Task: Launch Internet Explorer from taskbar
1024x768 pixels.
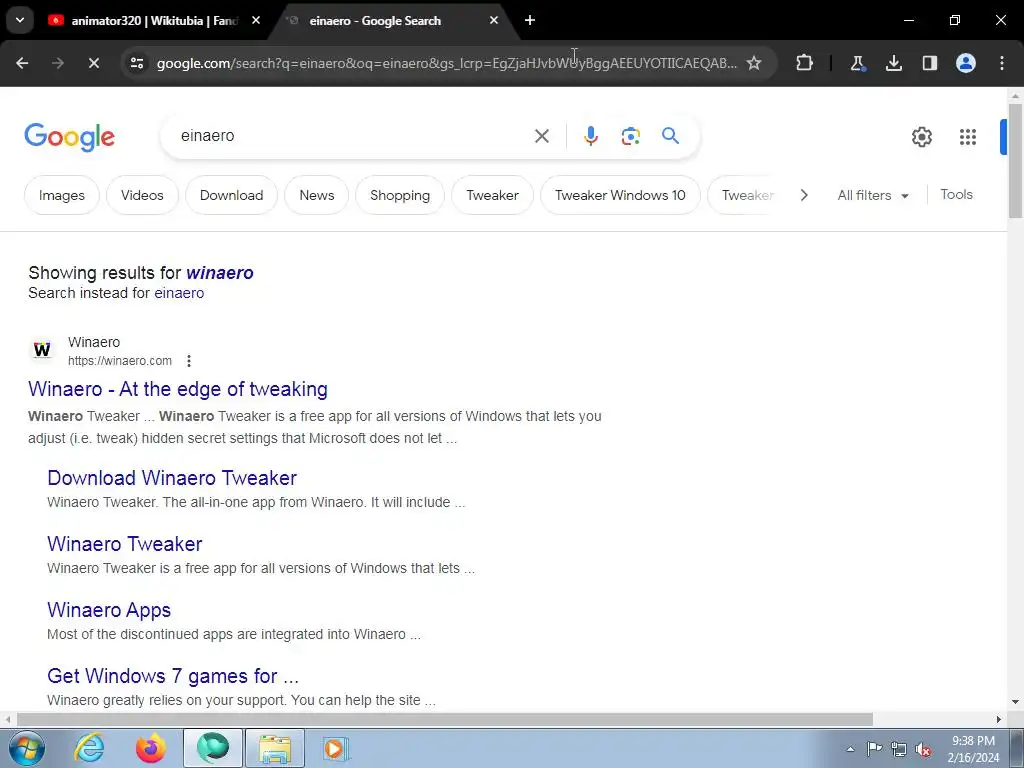Action: (x=89, y=748)
